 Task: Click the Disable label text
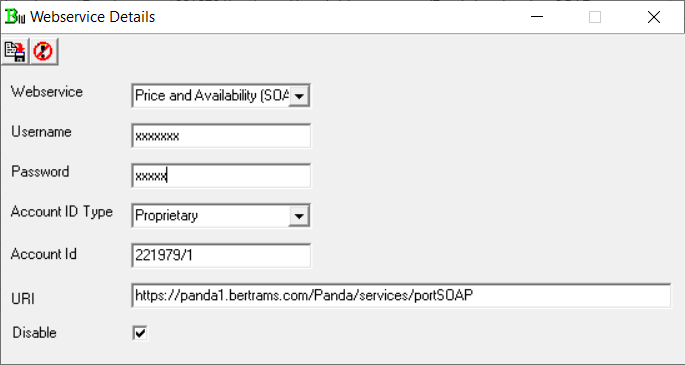click(x=35, y=333)
